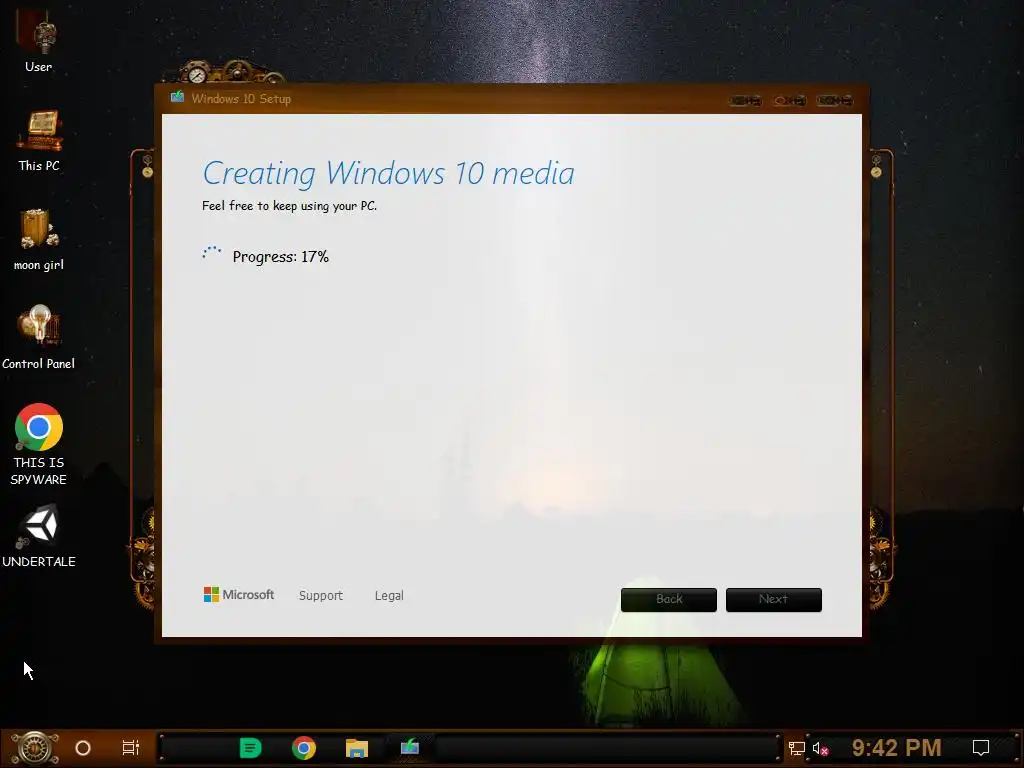The width and height of the screenshot is (1024, 768).
Task: Select the moon girl desktop icon
Action: [39, 240]
